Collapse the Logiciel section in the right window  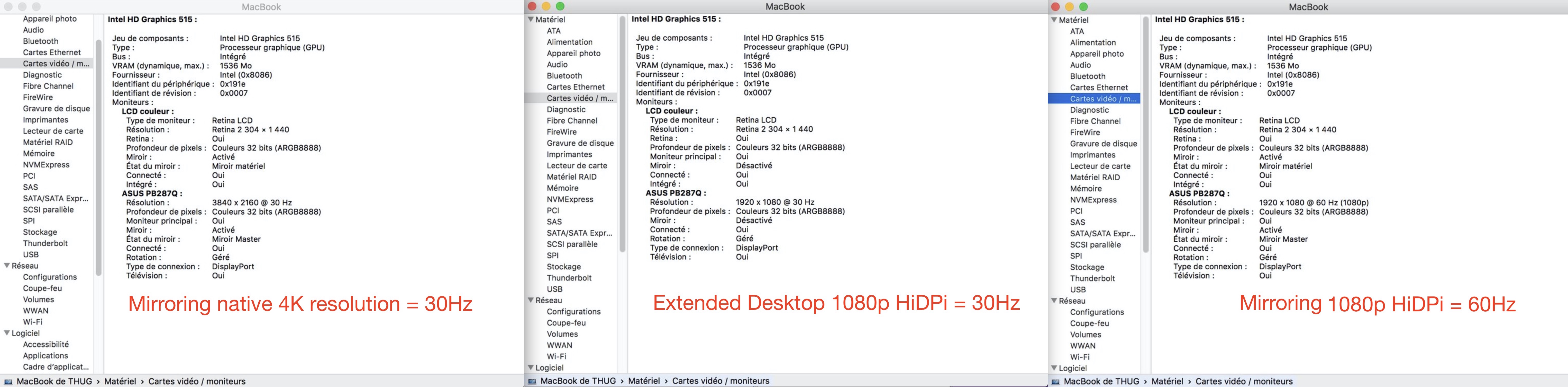1054,368
